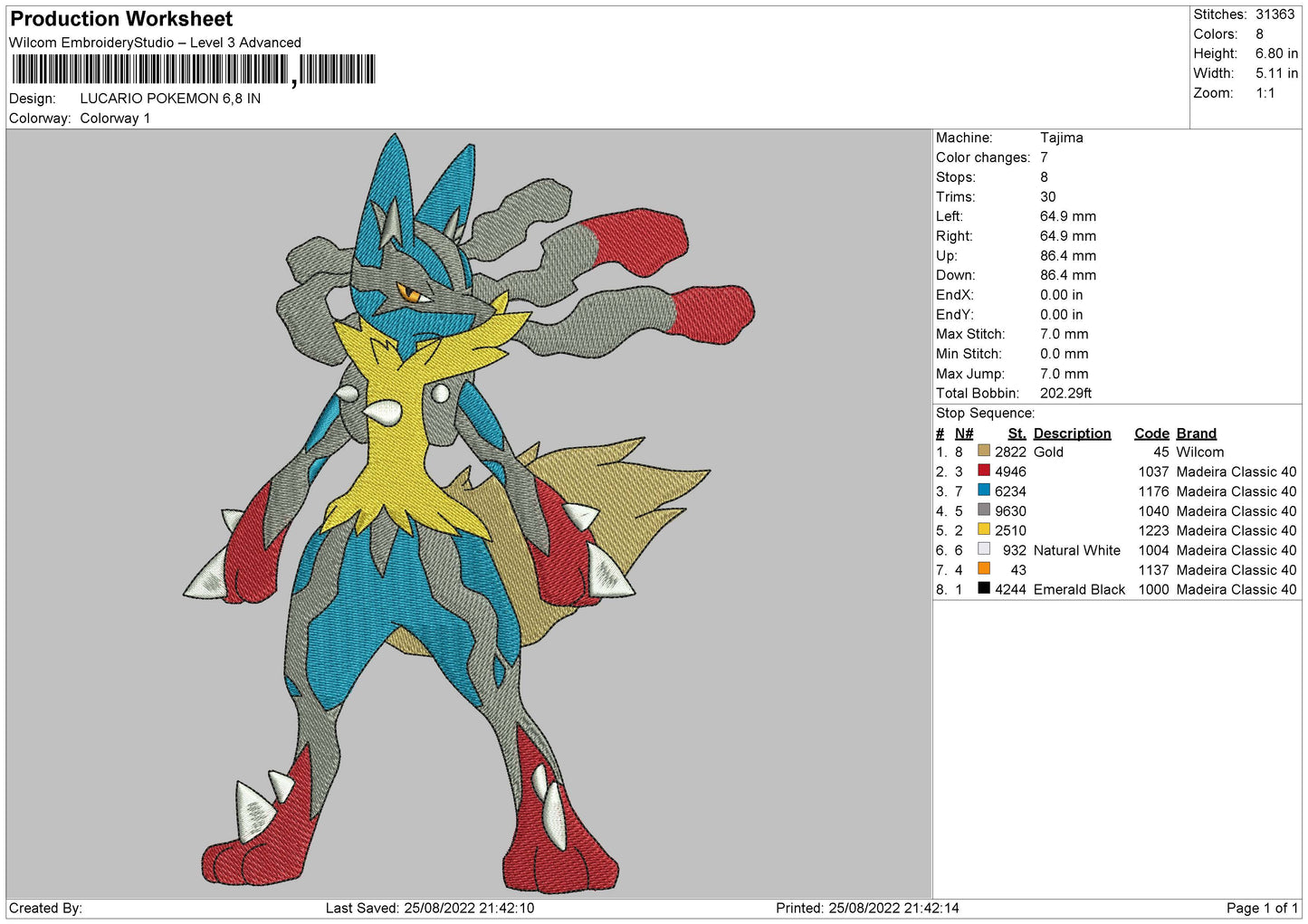The image size is (1308, 924).
Task: Click the Zoom value '1:1'
Action: pos(1265,93)
